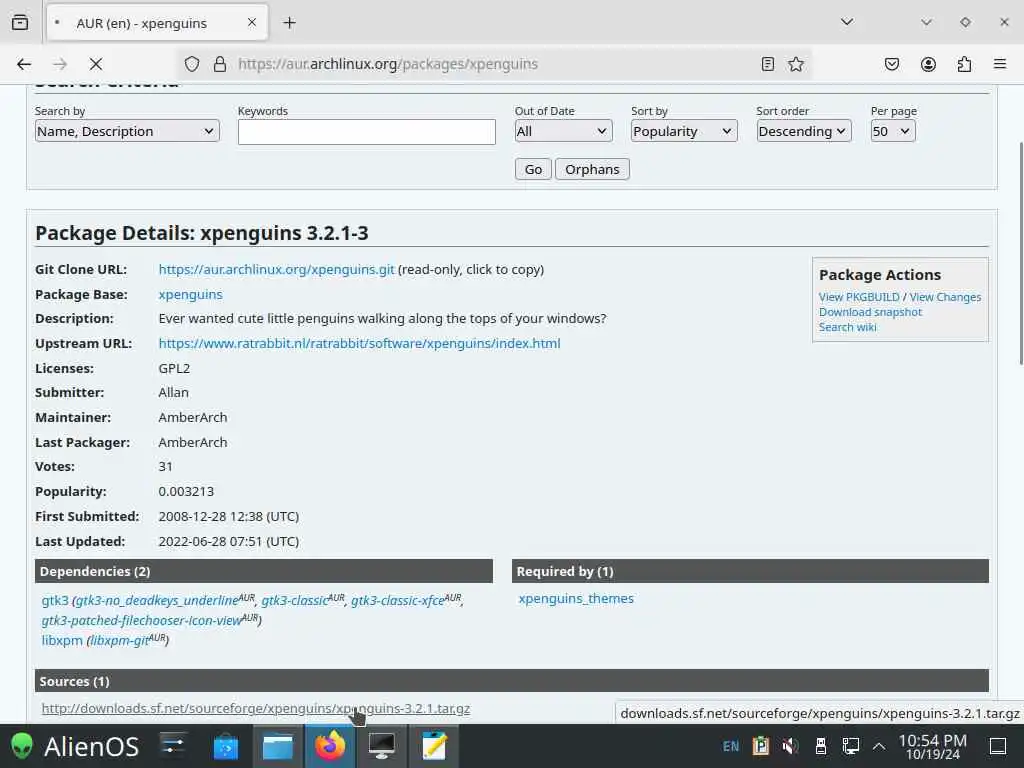Go back to the previous page
Image resolution: width=1024 pixels, height=768 pixels.
(x=24, y=64)
